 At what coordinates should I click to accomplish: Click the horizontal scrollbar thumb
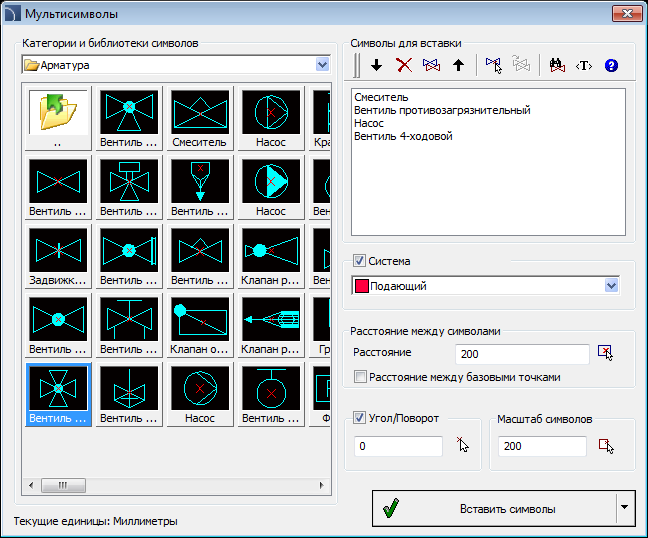tap(63, 485)
